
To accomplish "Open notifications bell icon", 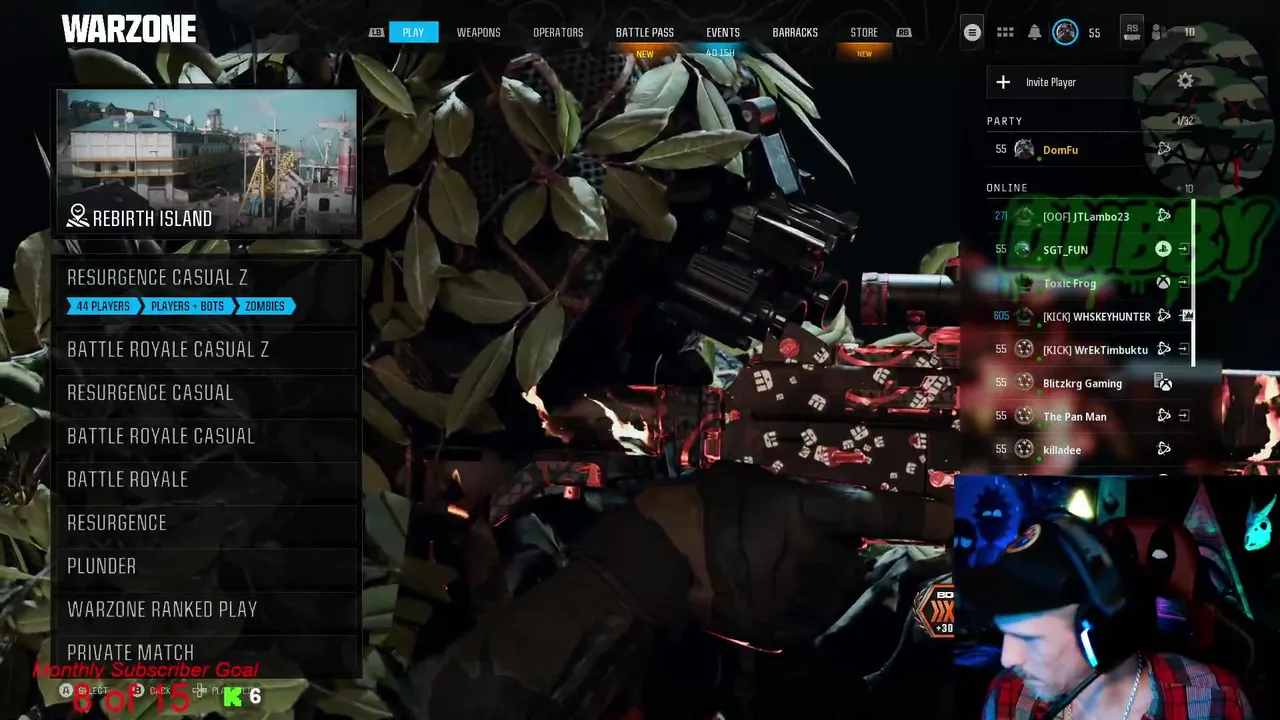I will point(1034,32).
